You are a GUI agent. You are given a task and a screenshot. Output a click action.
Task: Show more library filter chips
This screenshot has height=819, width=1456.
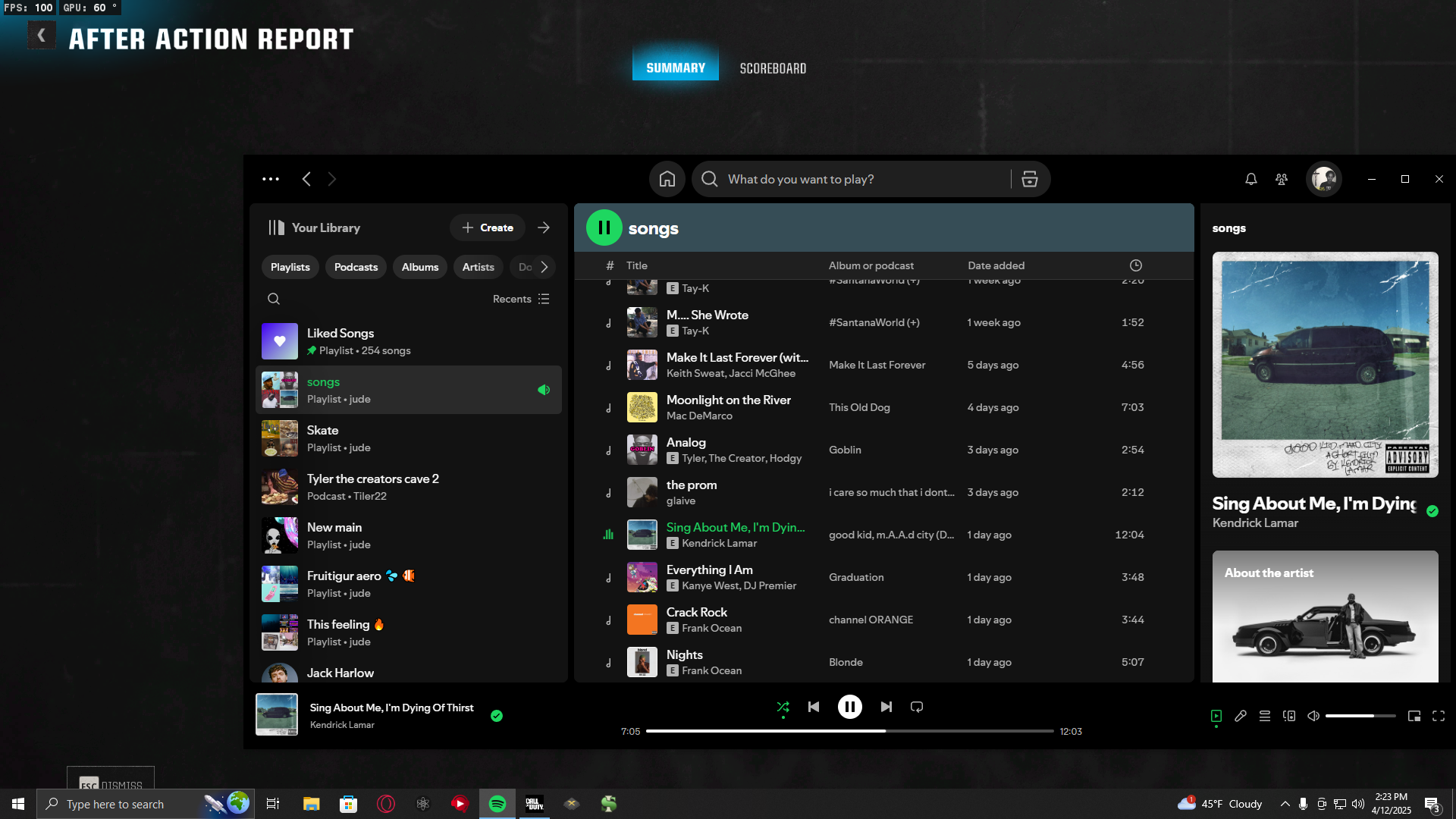point(544,267)
